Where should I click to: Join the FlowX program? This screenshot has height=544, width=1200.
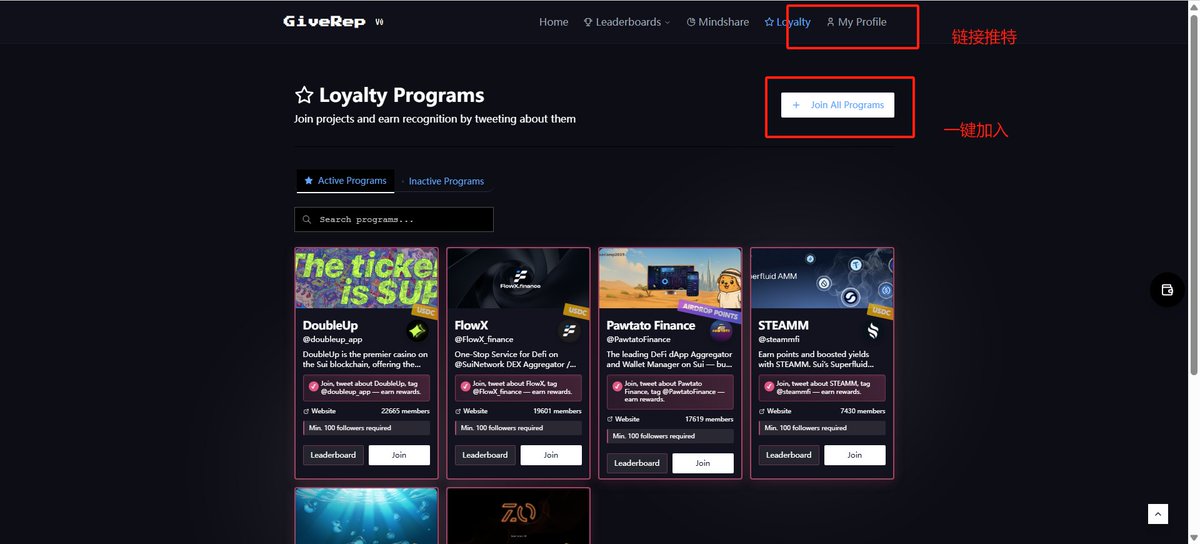[x=551, y=455]
